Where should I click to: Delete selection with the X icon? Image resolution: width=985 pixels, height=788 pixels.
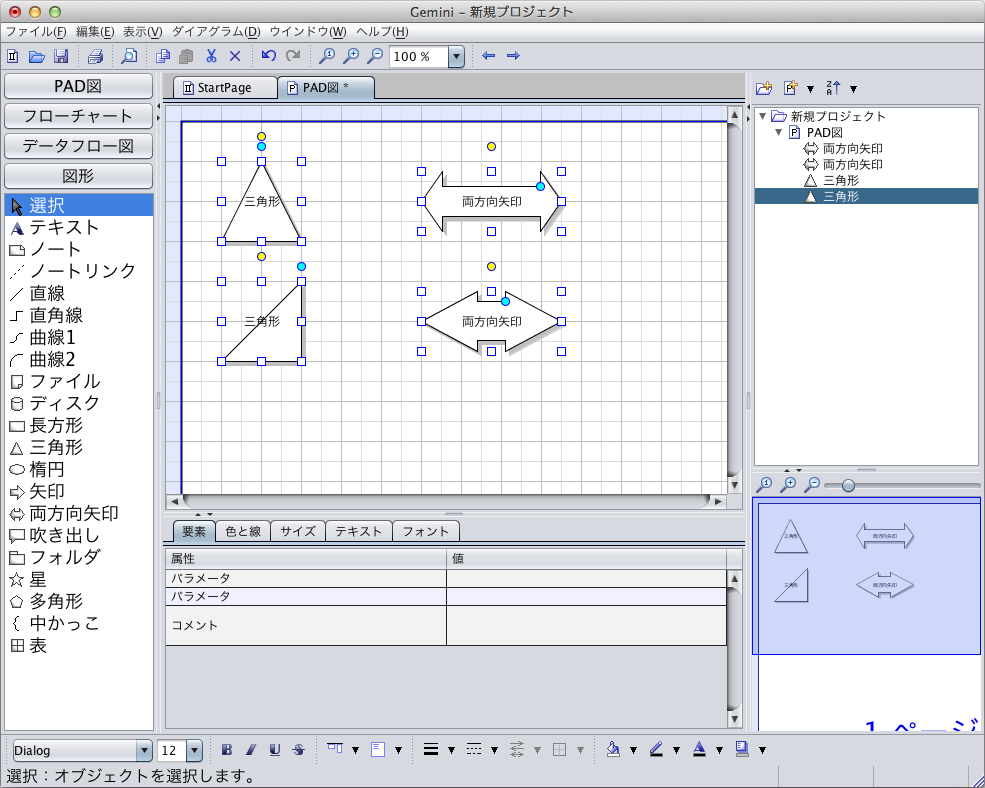(x=235, y=56)
